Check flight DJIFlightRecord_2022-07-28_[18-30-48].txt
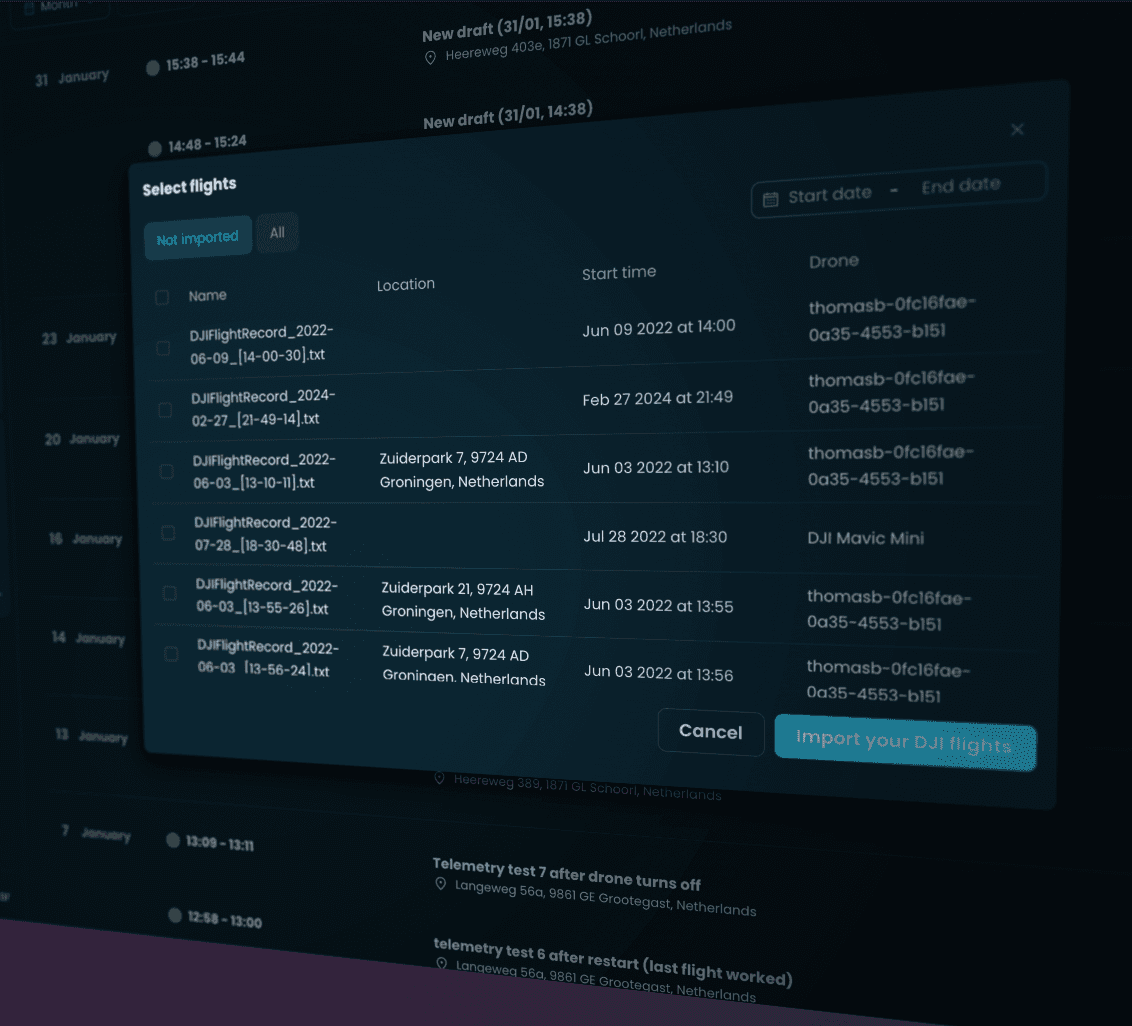The height and width of the screenshot is (1026, 1132). (x=167, y=533)
